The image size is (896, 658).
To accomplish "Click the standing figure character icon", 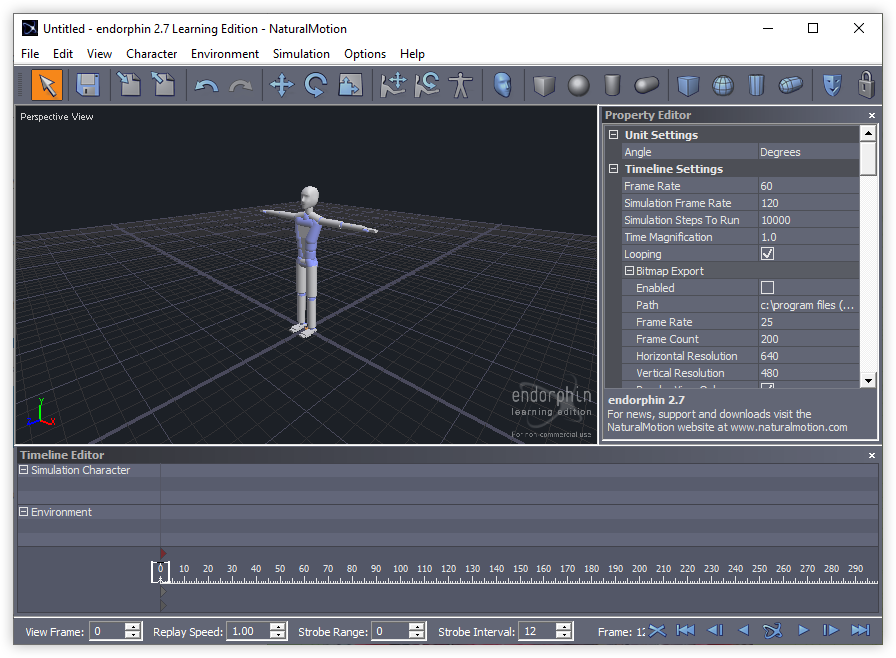I will [461, 85].
